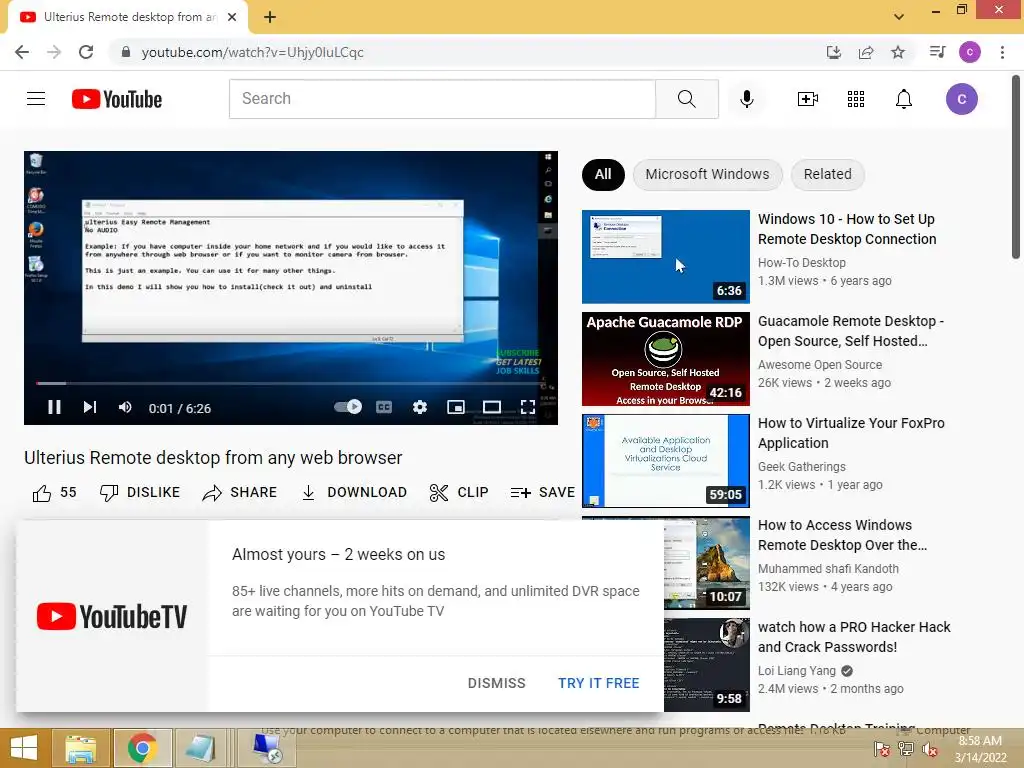Open the YouTube apps grid

click(856, 99)
